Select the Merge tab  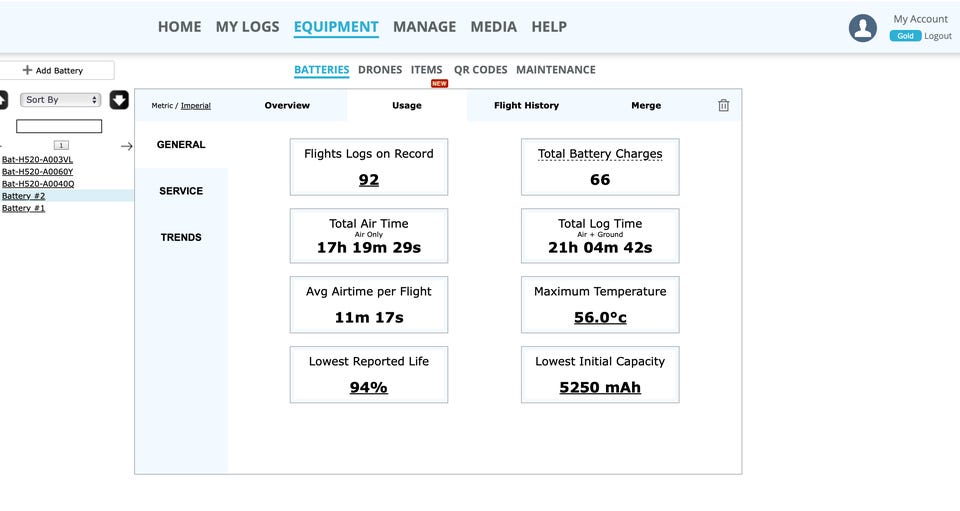point(645,105)
